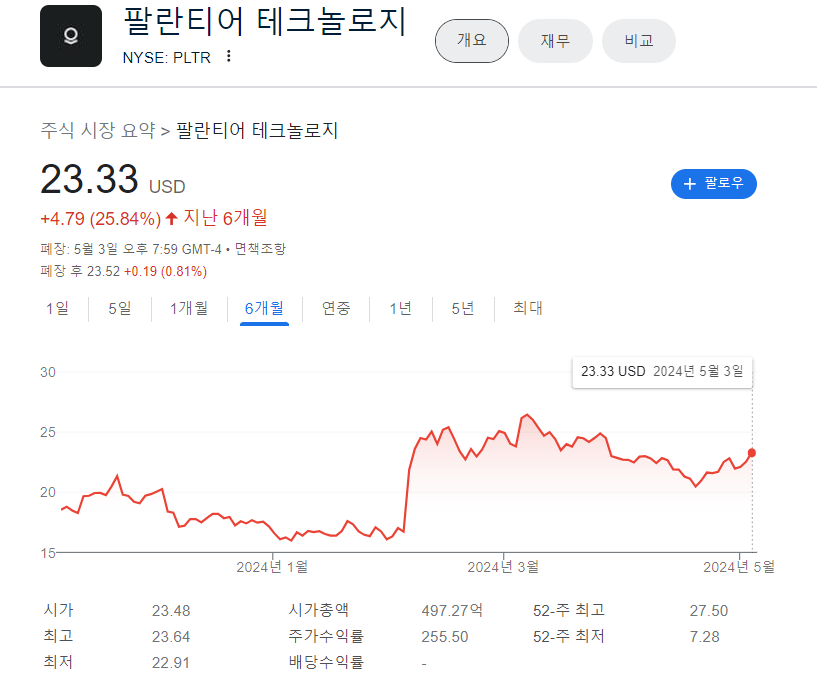
Task: Click the 23.33 USD chart tooltip
Action: pos(662,372)
